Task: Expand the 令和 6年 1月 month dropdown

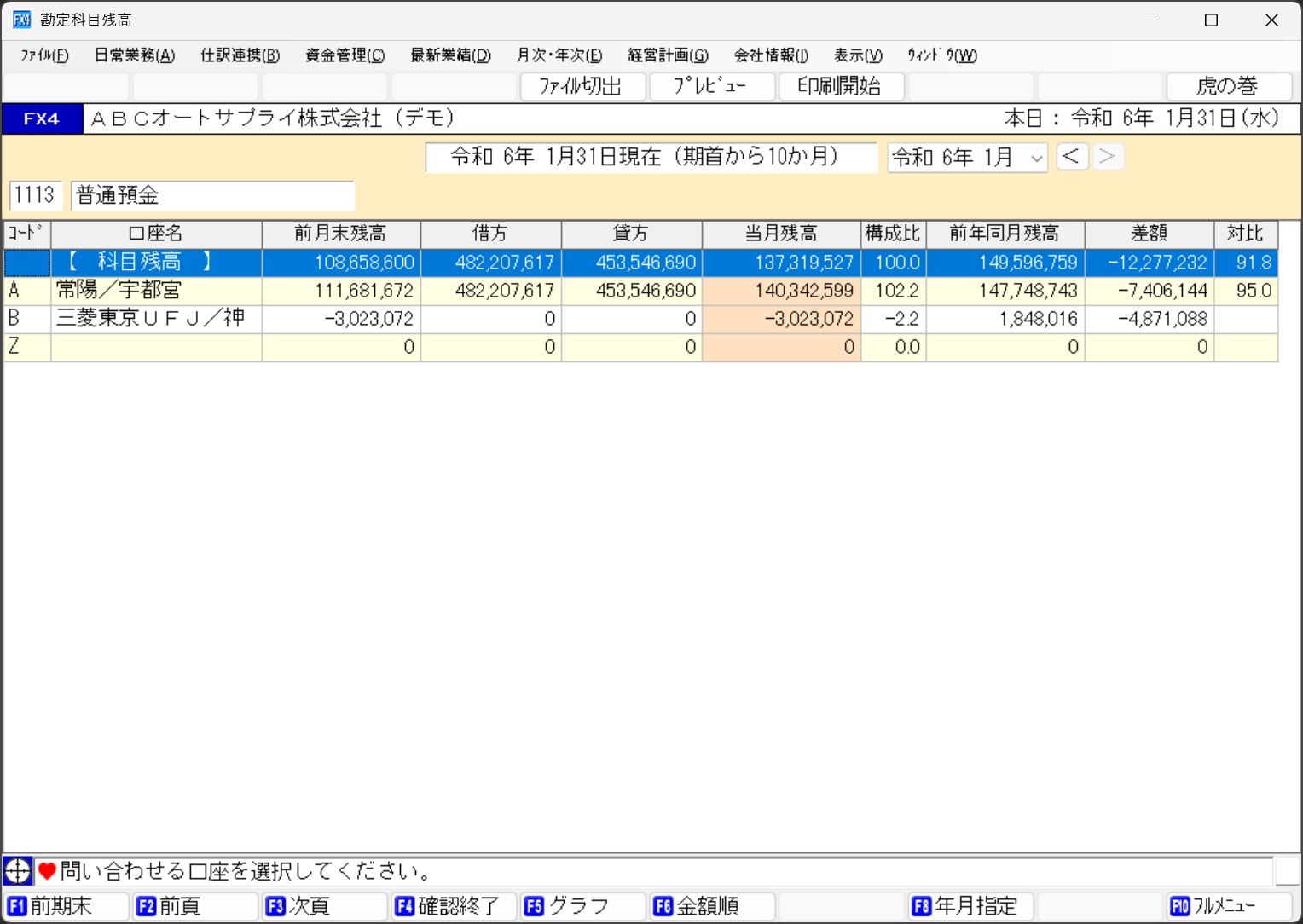Action: click(x=1036, y=159)
